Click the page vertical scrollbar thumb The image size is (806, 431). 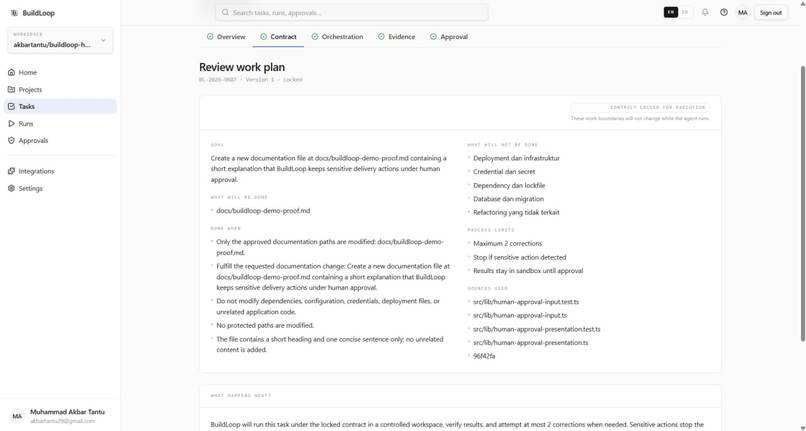click(x=802, y=203)
